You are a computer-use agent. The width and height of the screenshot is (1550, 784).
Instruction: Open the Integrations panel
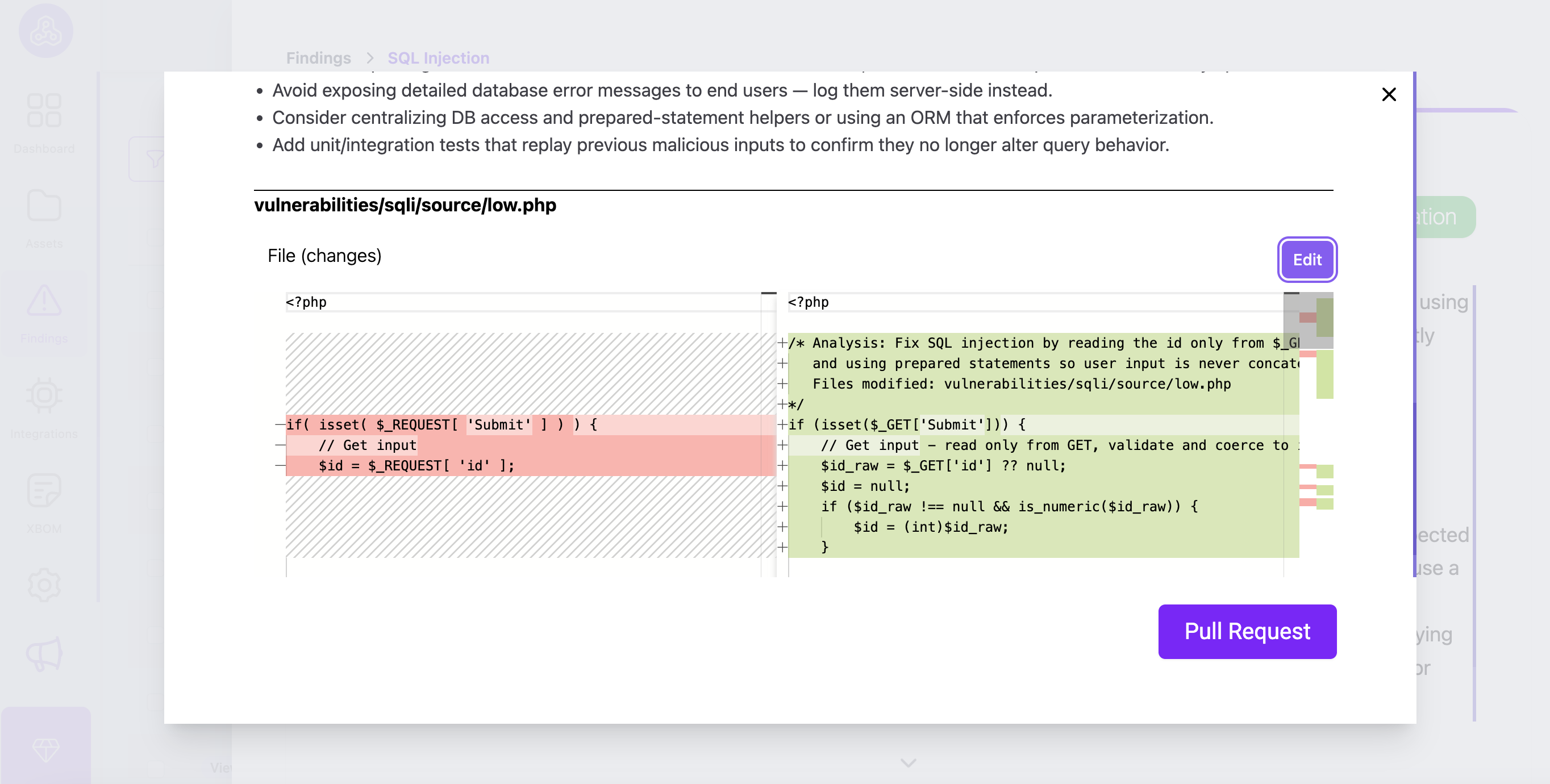pyautogui.click(x=45, y=395)
